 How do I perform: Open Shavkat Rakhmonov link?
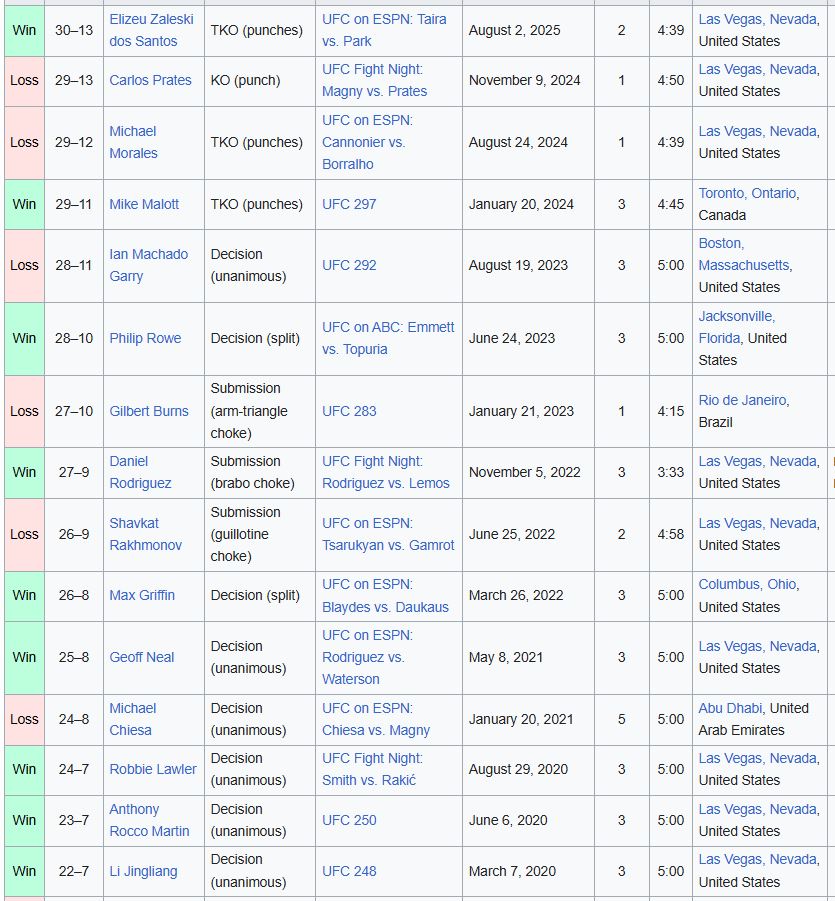145,534
